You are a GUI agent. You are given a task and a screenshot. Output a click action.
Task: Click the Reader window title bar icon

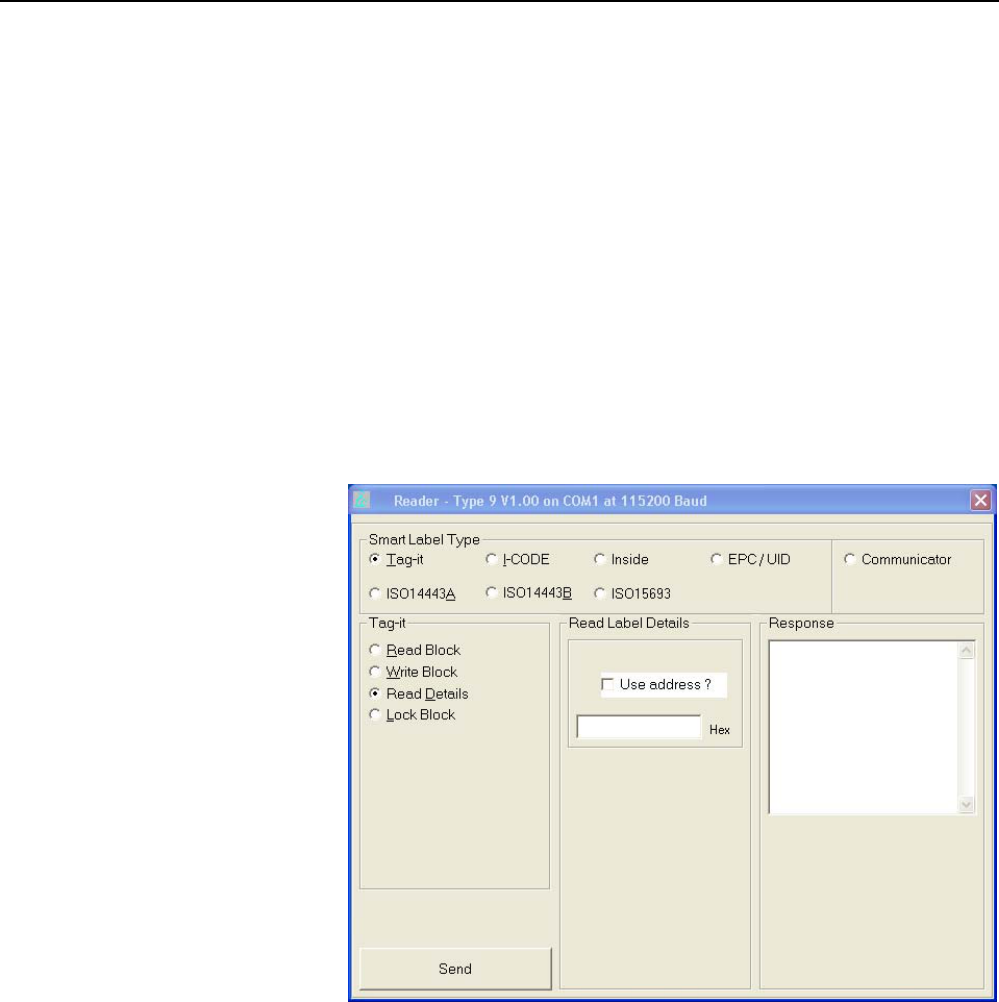coord(362,500)
